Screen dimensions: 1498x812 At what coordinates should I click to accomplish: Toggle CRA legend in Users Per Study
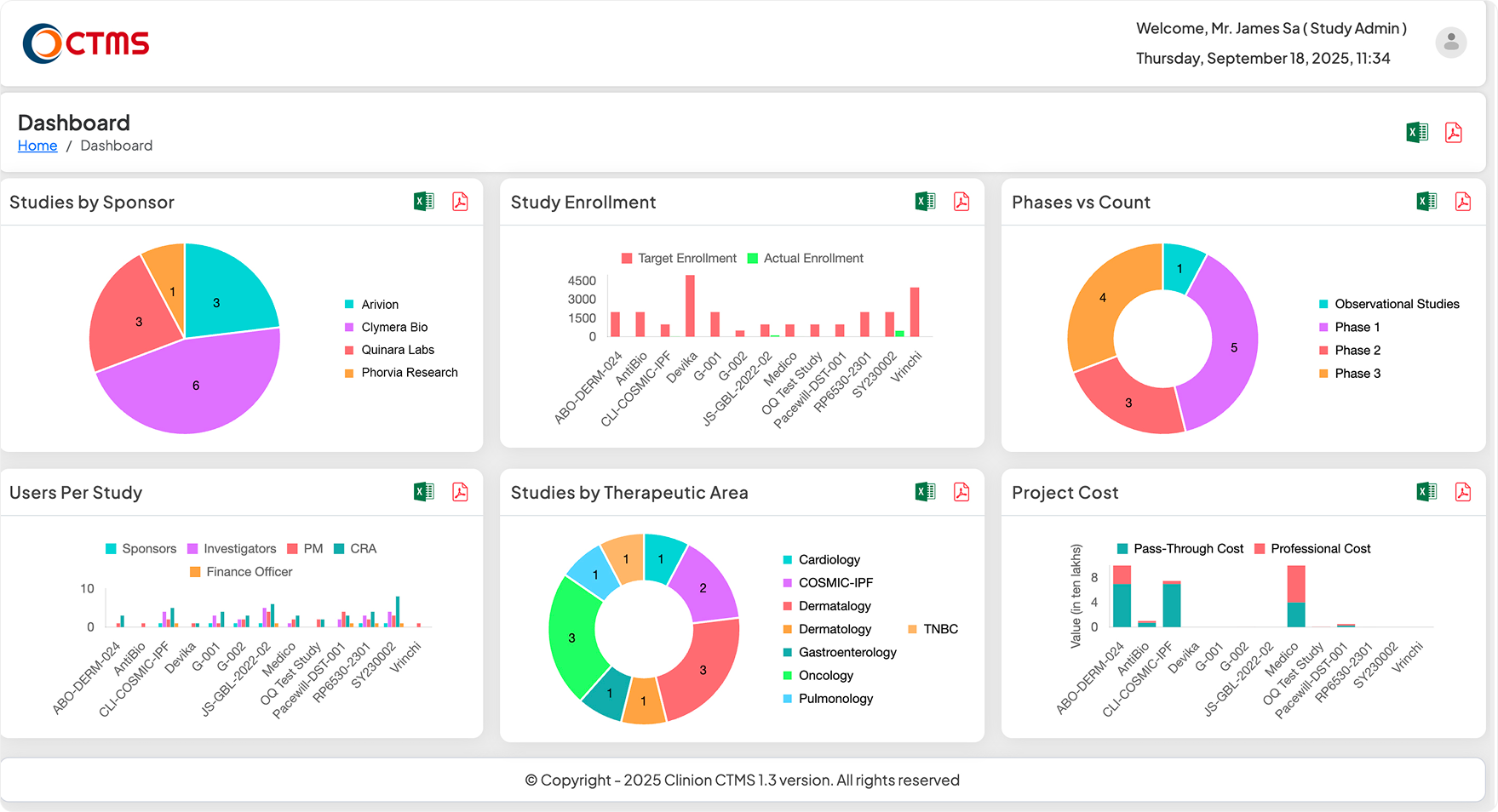point(355,548)
